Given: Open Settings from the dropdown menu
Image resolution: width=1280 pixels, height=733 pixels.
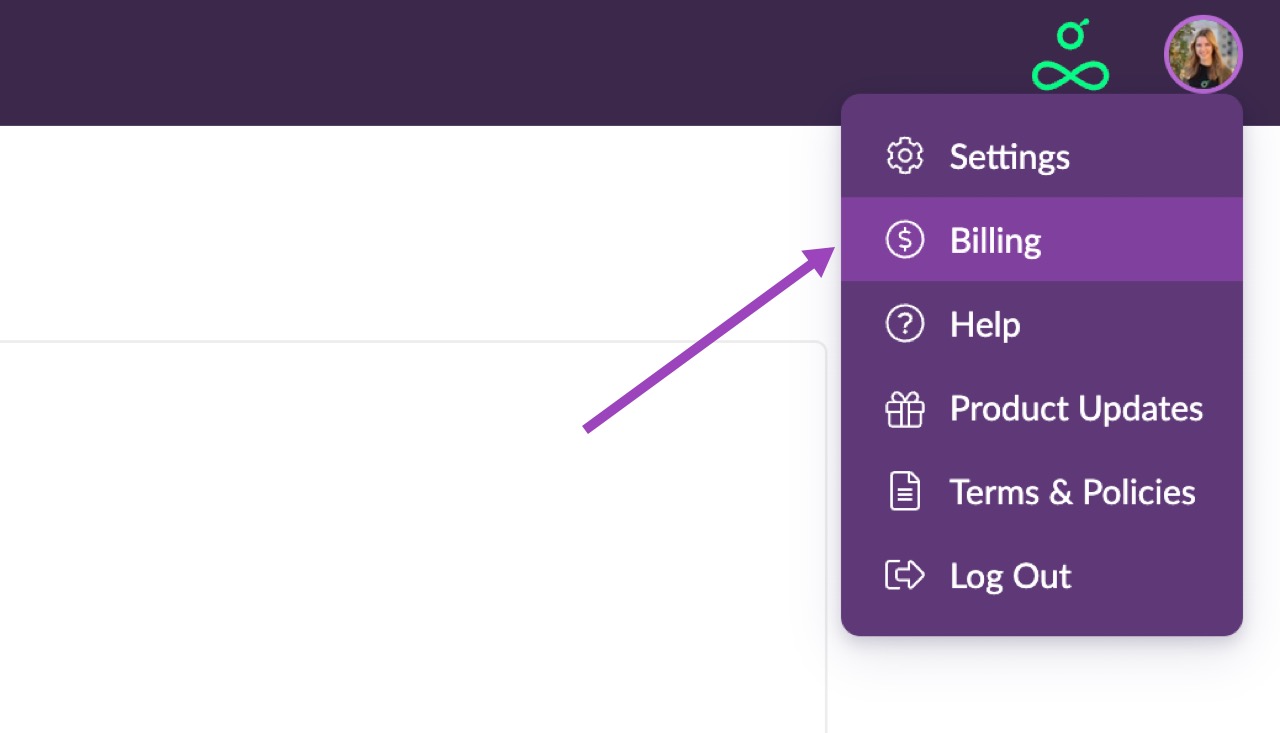Looking at the screenshot, I should tap(1042, 156).
